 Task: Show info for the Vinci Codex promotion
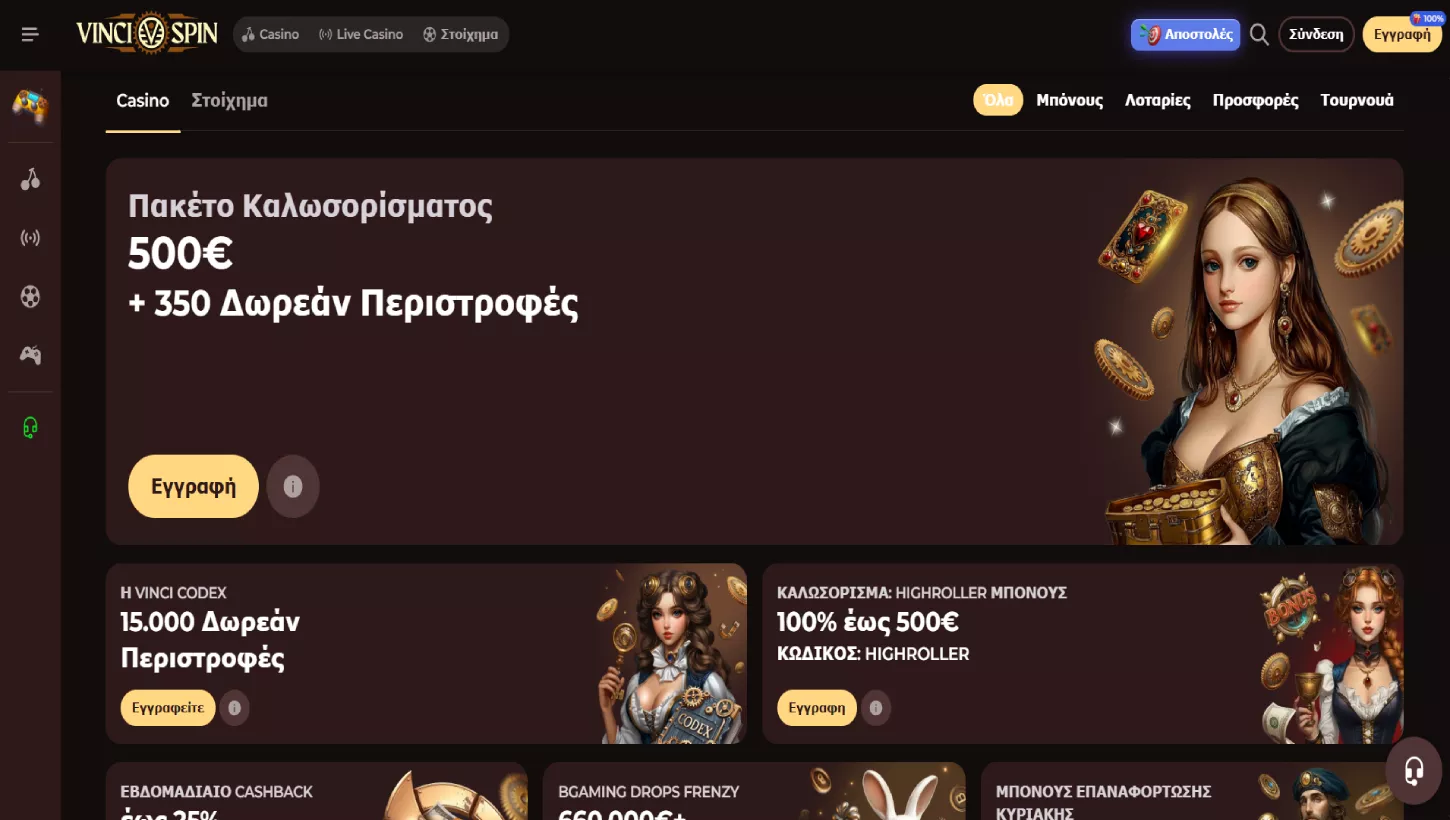click(235, 708)
